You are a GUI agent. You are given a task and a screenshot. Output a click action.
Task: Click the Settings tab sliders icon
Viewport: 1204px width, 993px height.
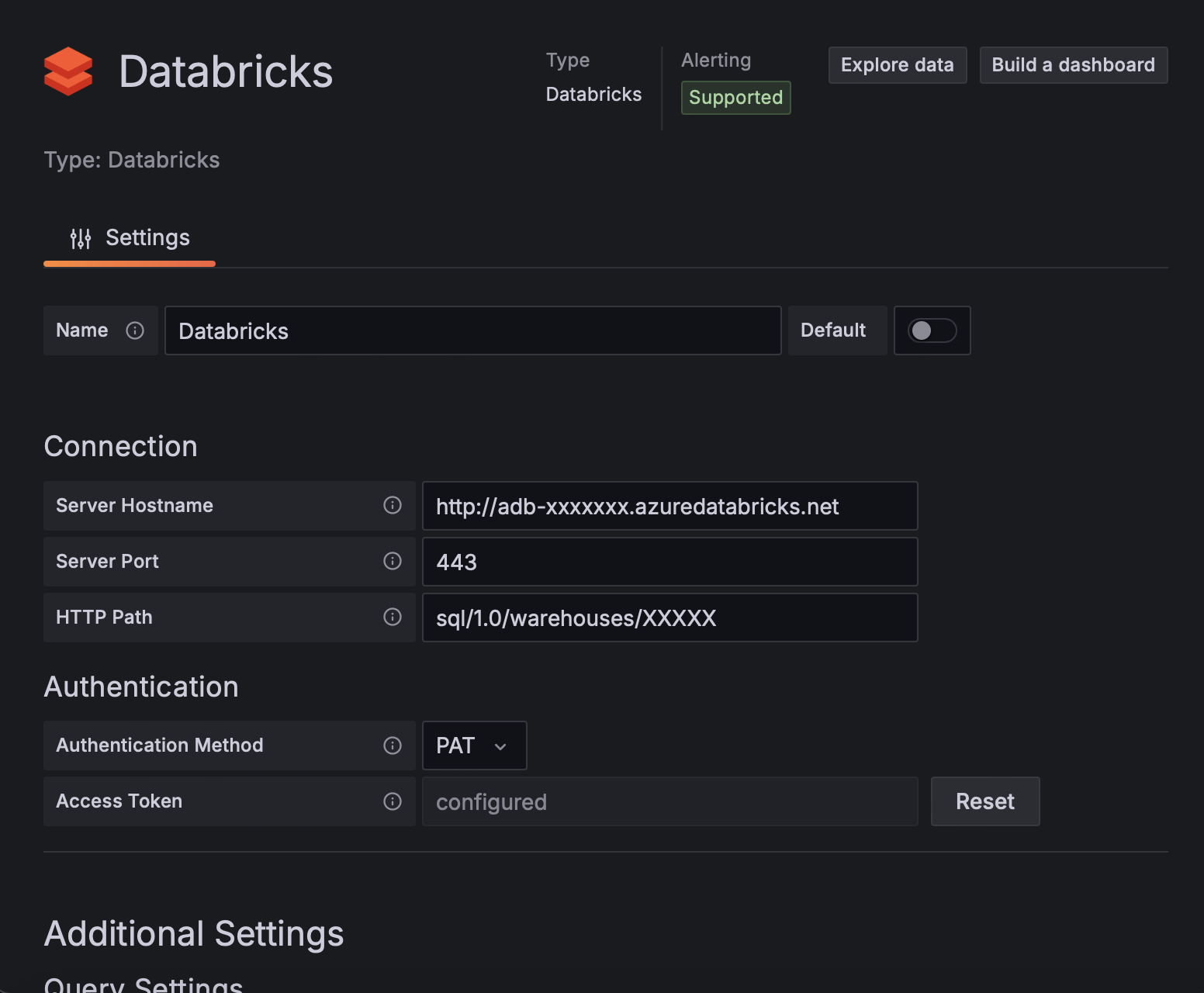point(81,238)
